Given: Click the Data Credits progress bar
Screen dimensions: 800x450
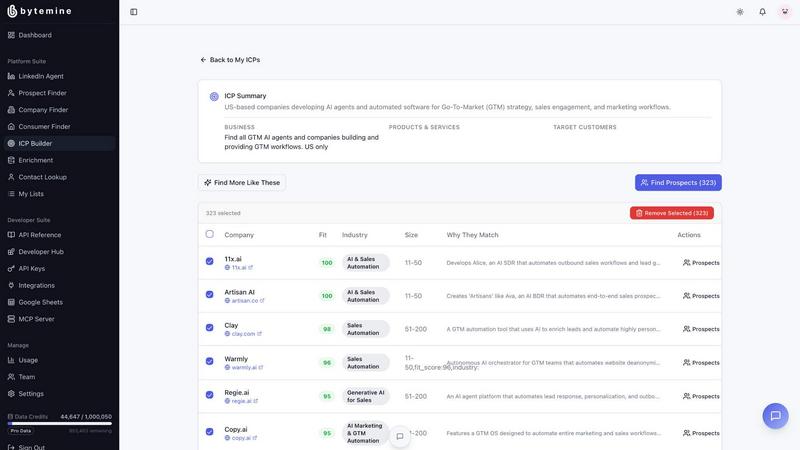Looking at the screenshot, I should pyautogui.click(x=59, y=424).
